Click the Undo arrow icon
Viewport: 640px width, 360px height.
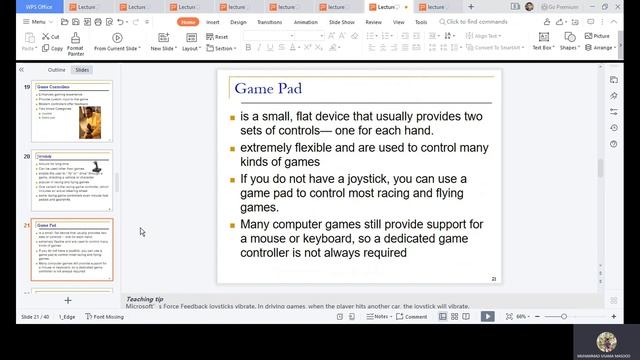(x=120, y=22)
